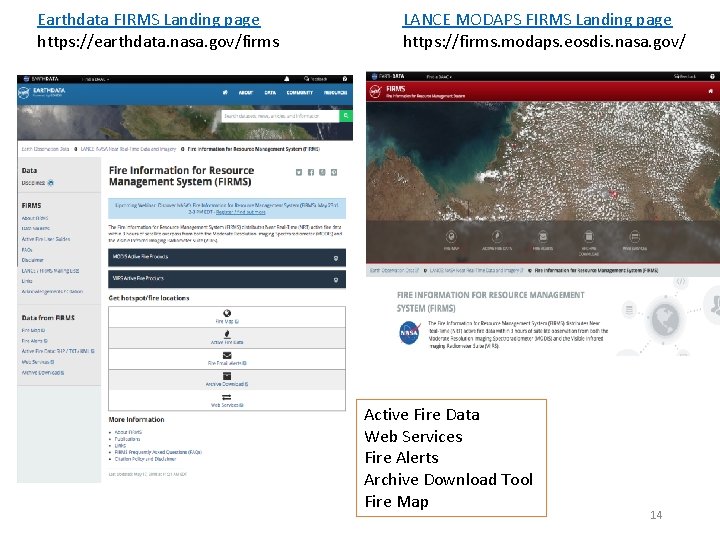
Task: Click the help question-mark icon in the Earthdata top bar
Action: point(345,79)
